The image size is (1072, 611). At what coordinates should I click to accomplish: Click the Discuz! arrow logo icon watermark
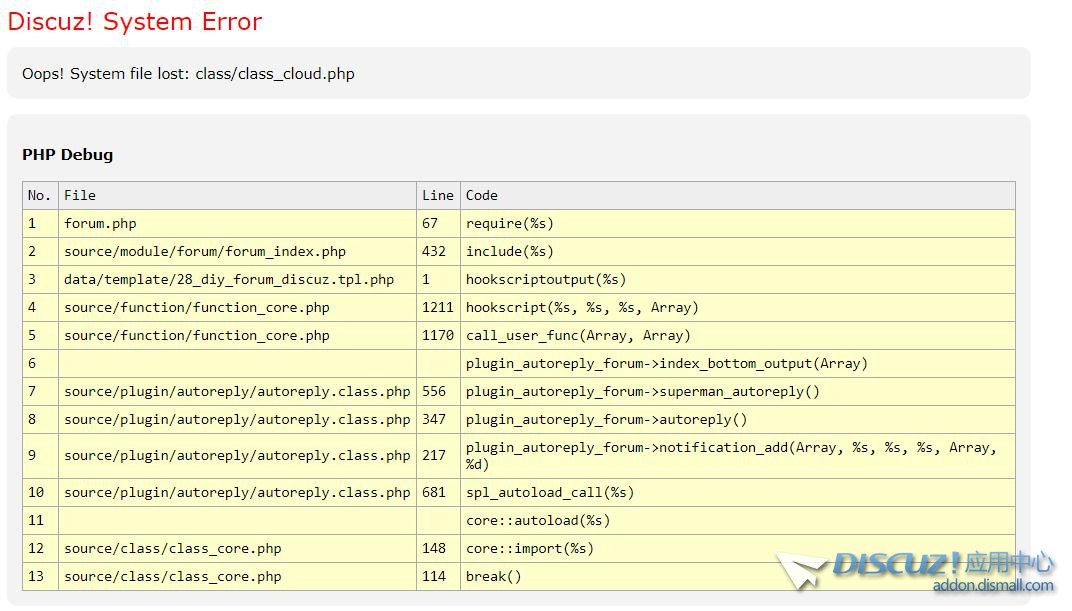pyautogui.click(x=802, y=571)
